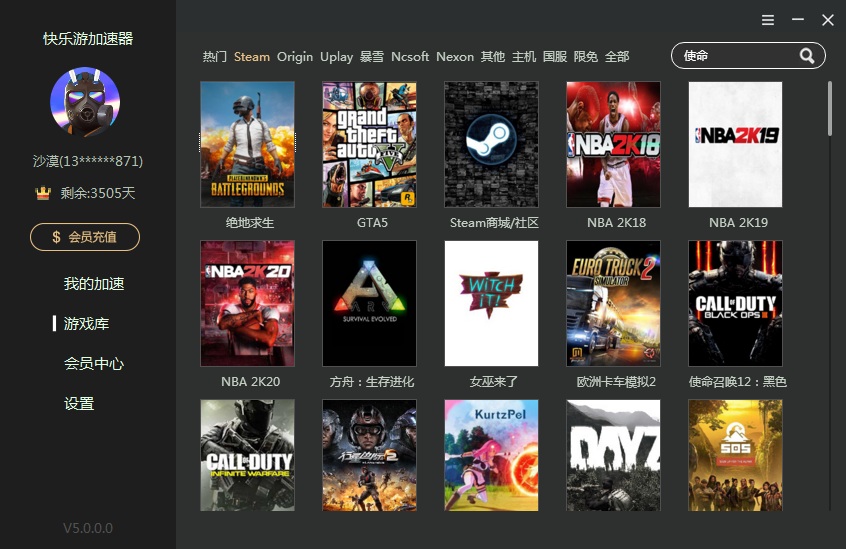Click the 使命召唤12：黑色 title
This screenshot has height=549, width=846.
coord(738,382)
